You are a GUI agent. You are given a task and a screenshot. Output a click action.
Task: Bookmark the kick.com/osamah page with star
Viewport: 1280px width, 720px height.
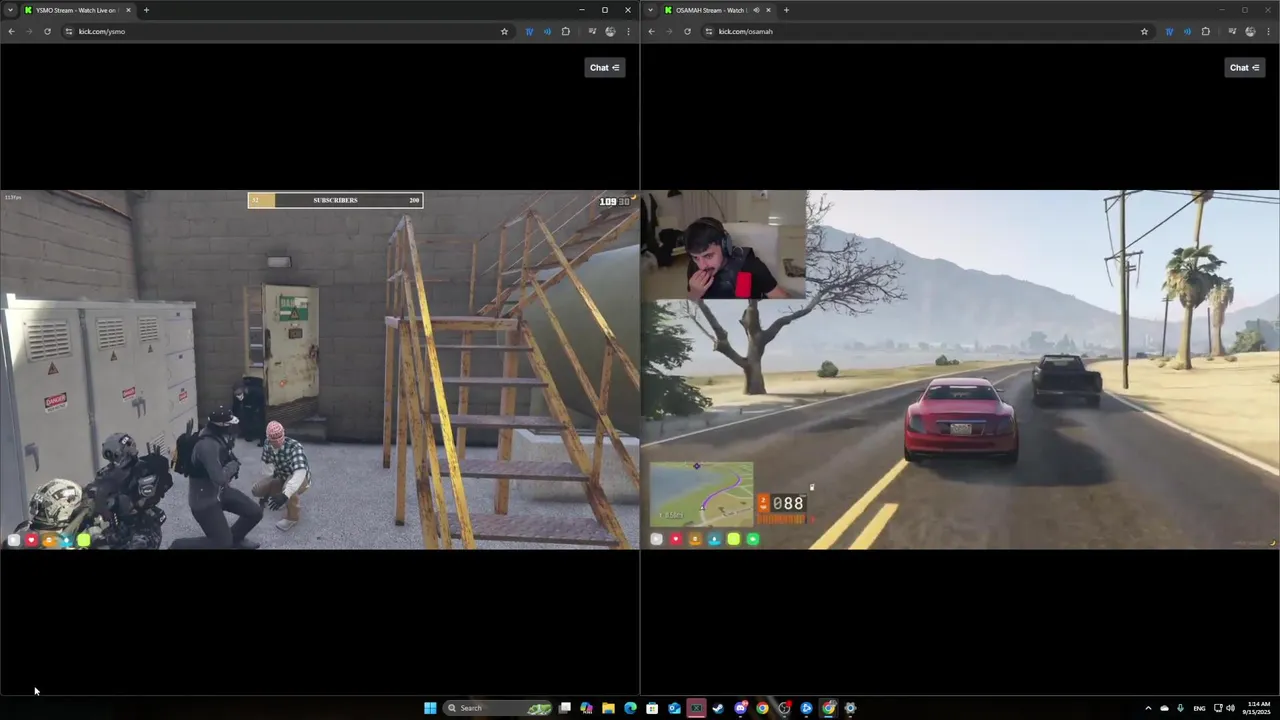tap(1144, 31)
